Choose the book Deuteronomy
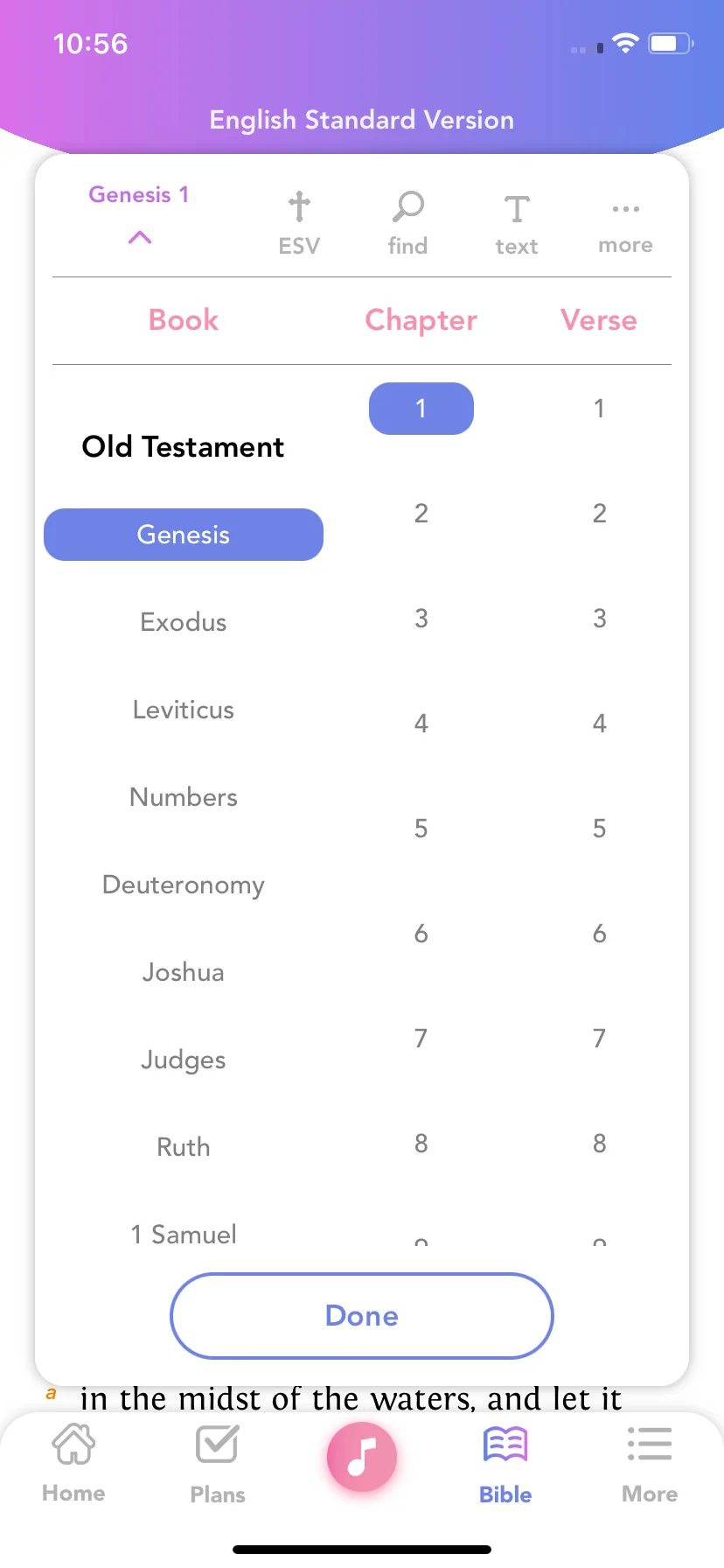Screen dimensions: 724x1568 184,885
